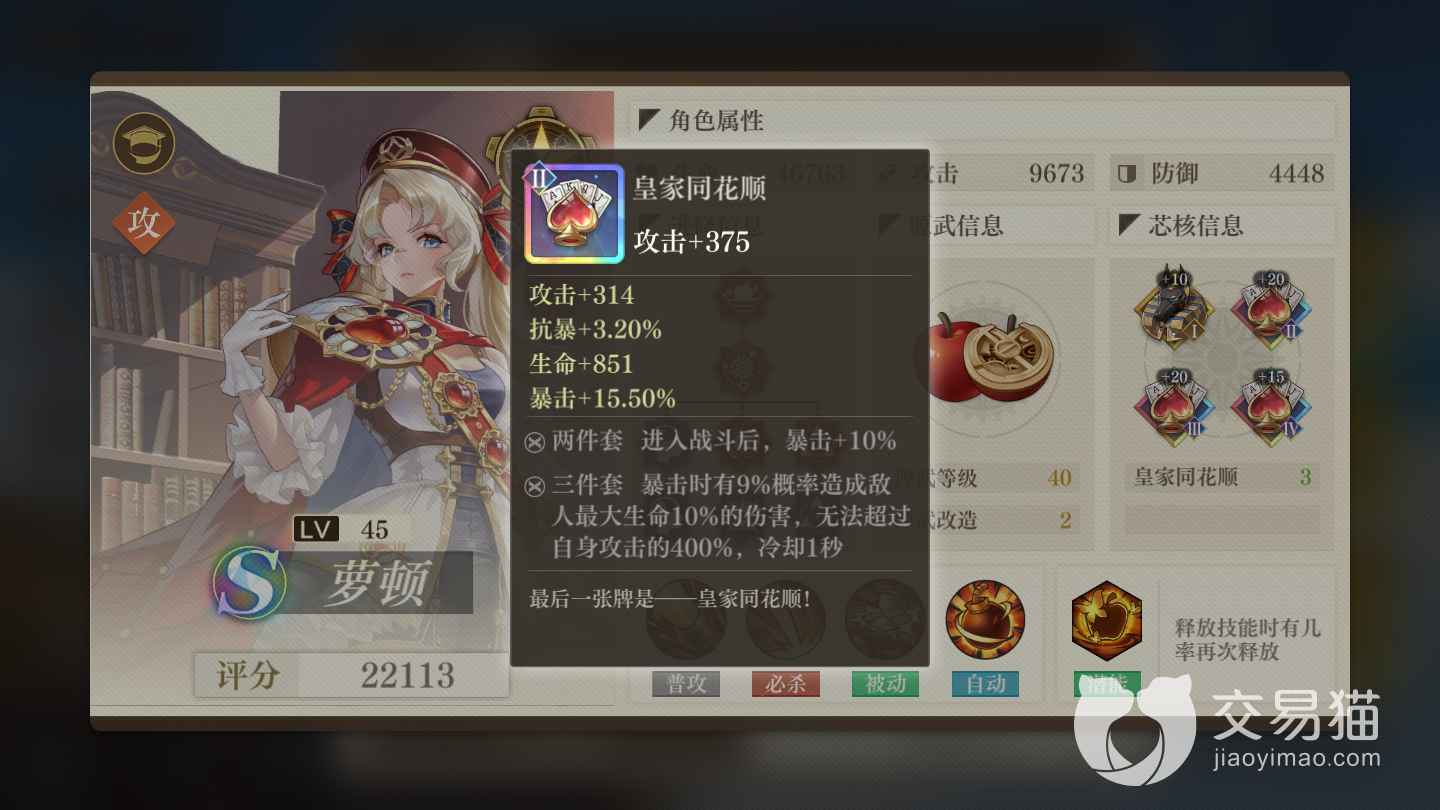Select the 必杀 skill tab label
1440x810 pixels.
coord(785,684)
